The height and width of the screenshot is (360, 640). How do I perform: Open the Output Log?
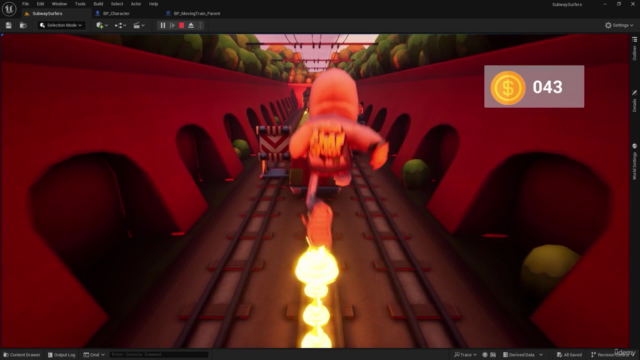pyautogui.click(x=61, y=355)
